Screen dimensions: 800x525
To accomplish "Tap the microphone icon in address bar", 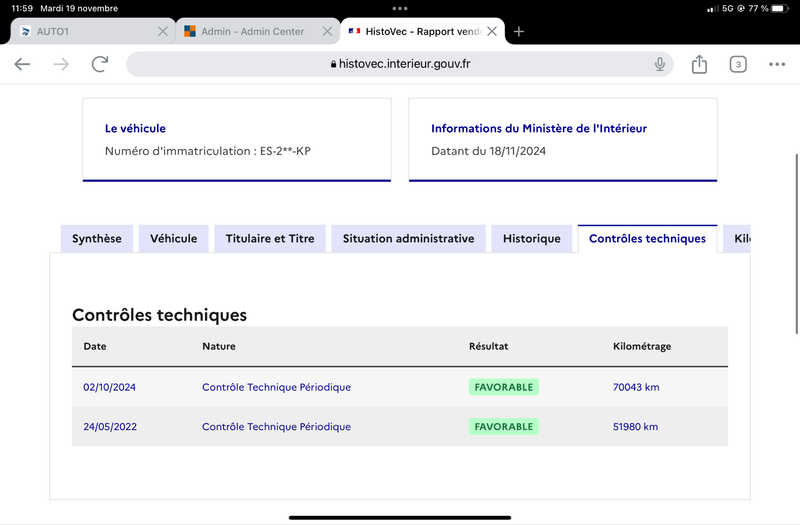I will (x=660, y=64).
